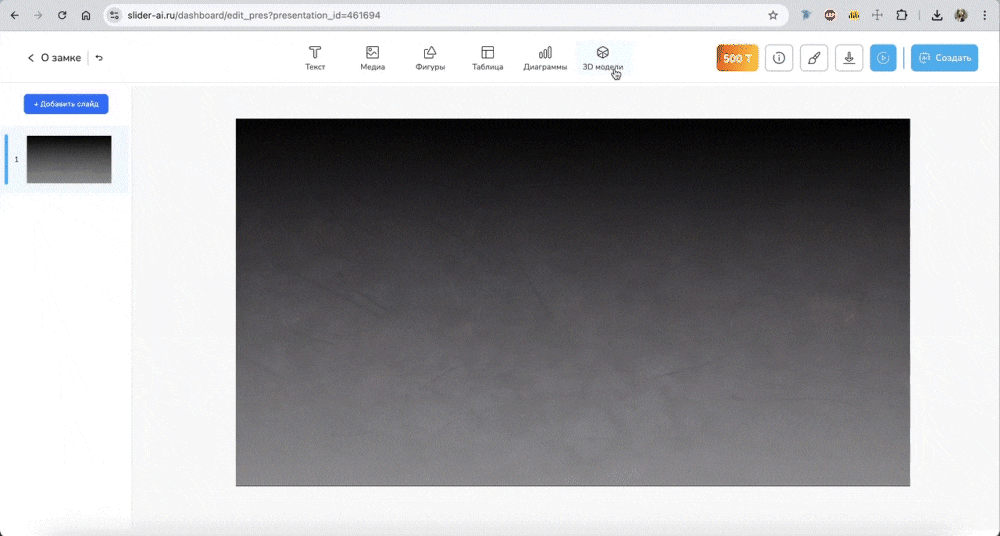This screenshot has width=1000, height=536.
Task: Click the round brown extension icon
Action: point(830,15)
